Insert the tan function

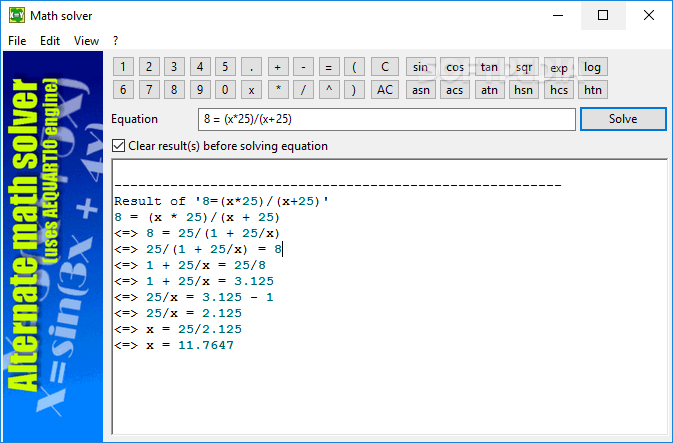click(489, 67)
